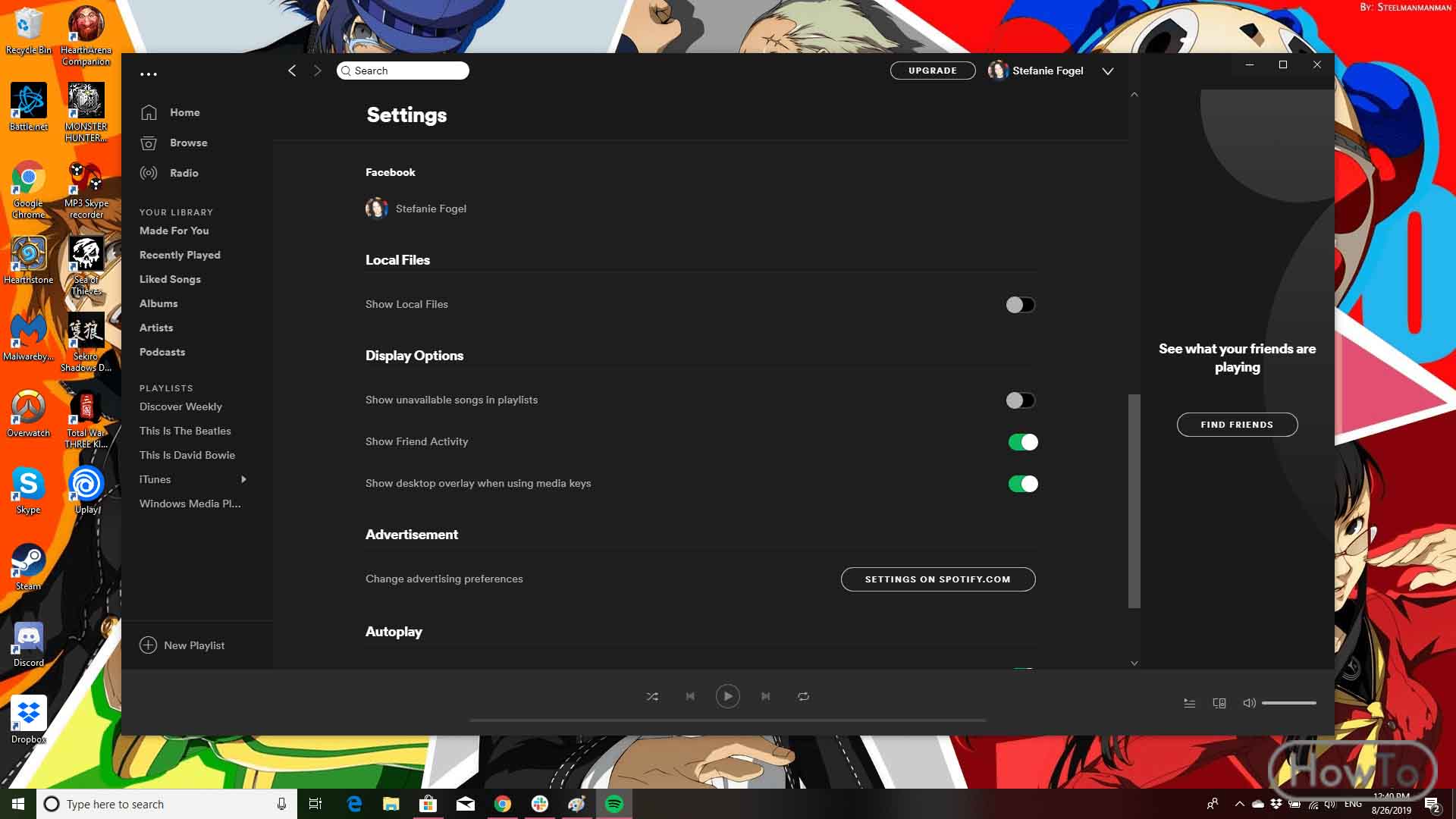
Task: Click the profile avatar next to Stefanie Fogel in top bar
Action: [998, 71]
